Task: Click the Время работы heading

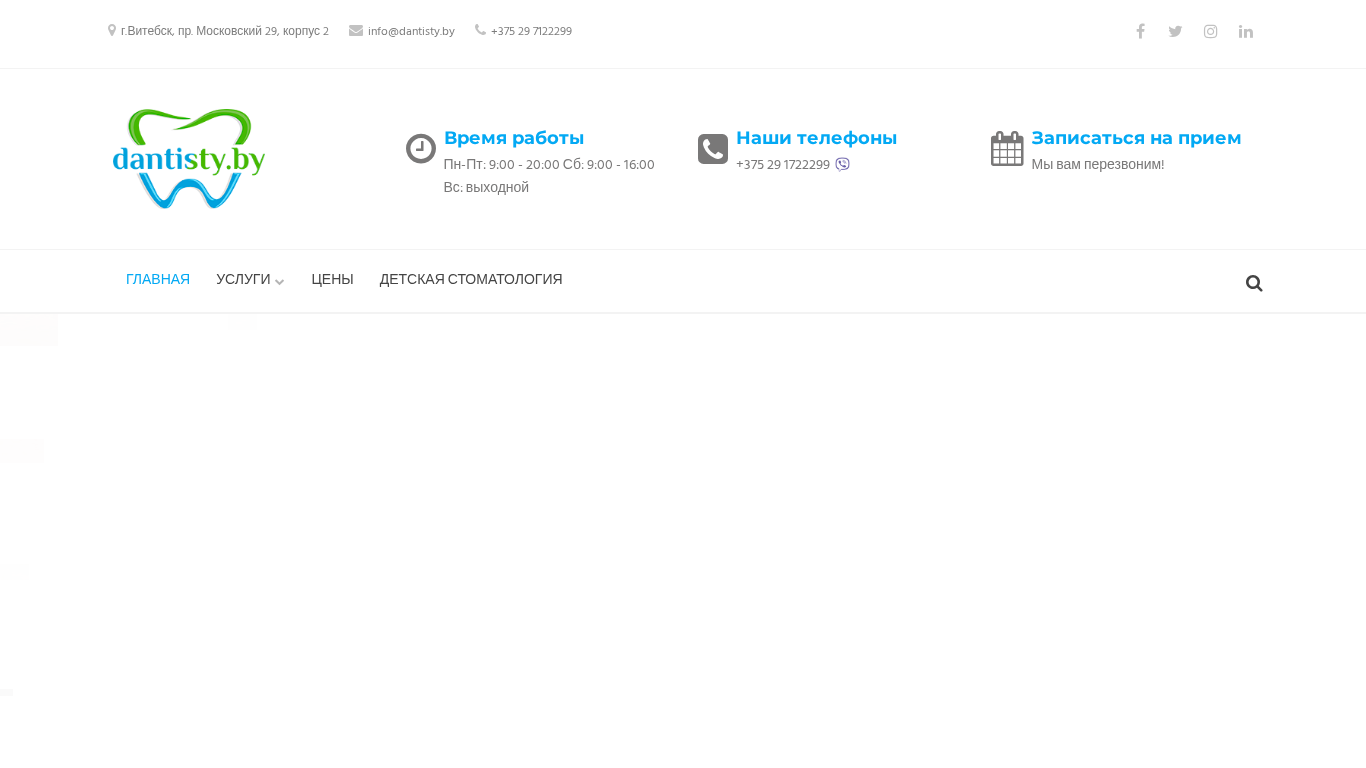Action: click(514, 138)
